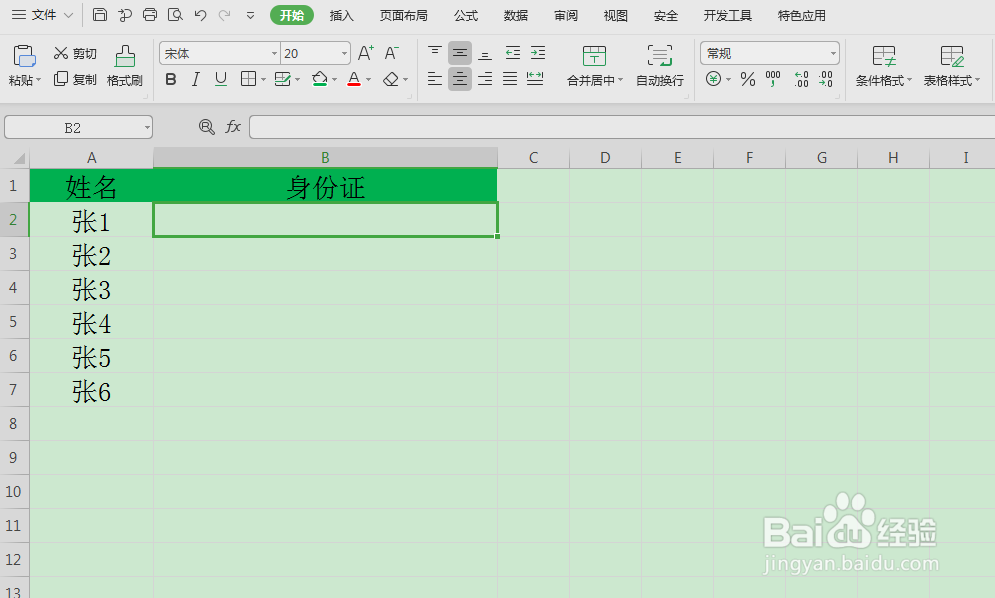Open the 数据 menu tab
The image size is (995, 598).
click(x=516, y=15)
